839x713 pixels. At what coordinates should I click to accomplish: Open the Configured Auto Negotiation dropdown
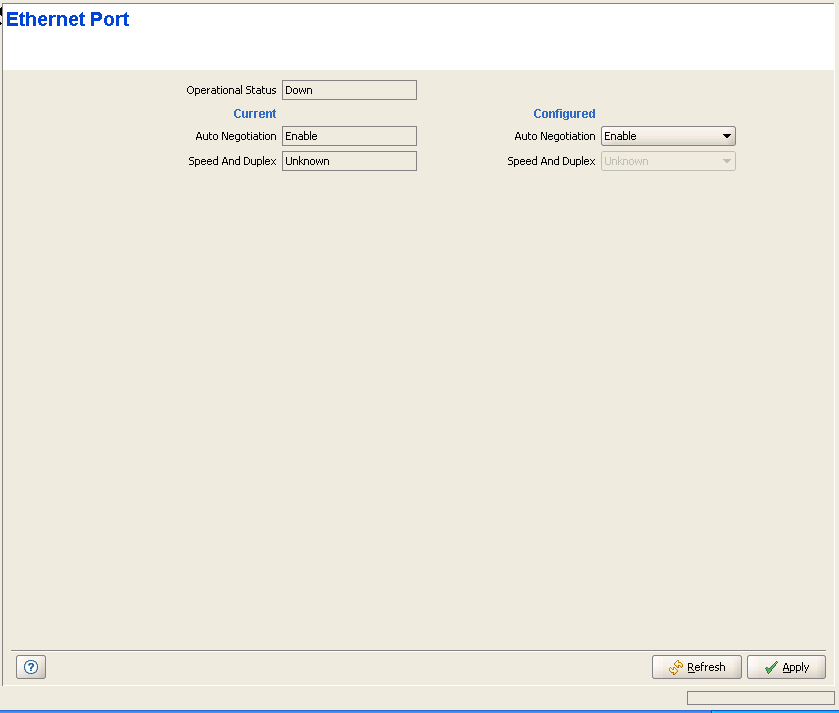point(667,136)
